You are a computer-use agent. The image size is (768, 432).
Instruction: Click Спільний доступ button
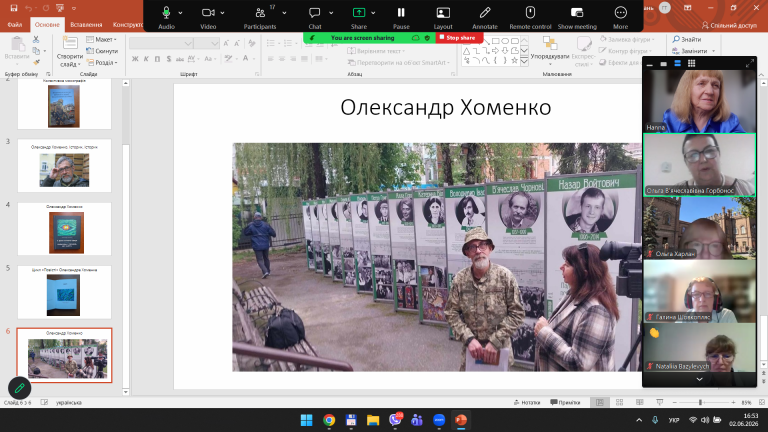pyautogui.click(x=729, y=25)
